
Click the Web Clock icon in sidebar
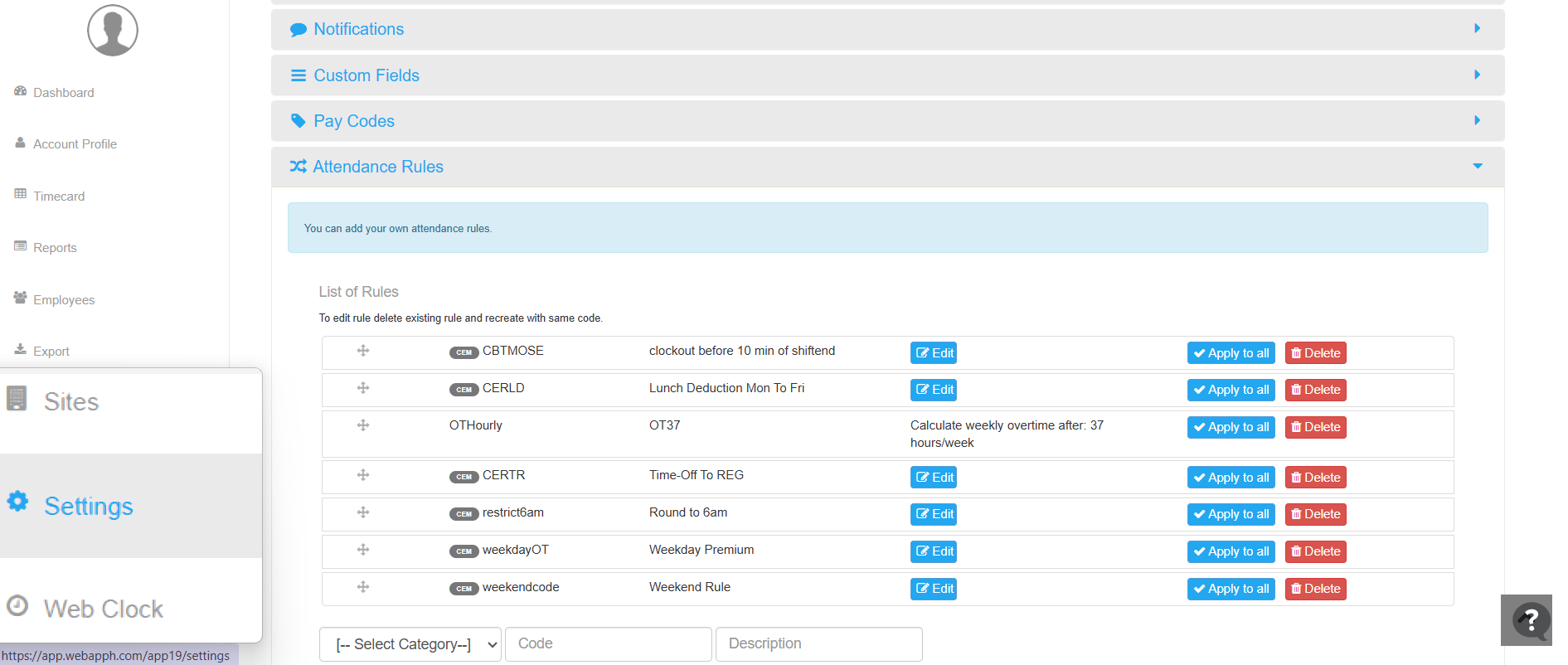[17, 605]
